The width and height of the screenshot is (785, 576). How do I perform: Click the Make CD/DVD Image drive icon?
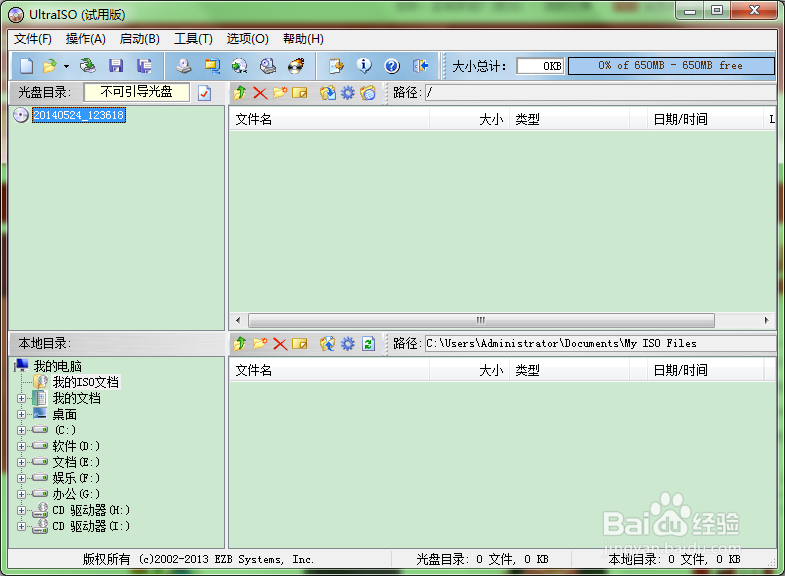click(184, 66)
